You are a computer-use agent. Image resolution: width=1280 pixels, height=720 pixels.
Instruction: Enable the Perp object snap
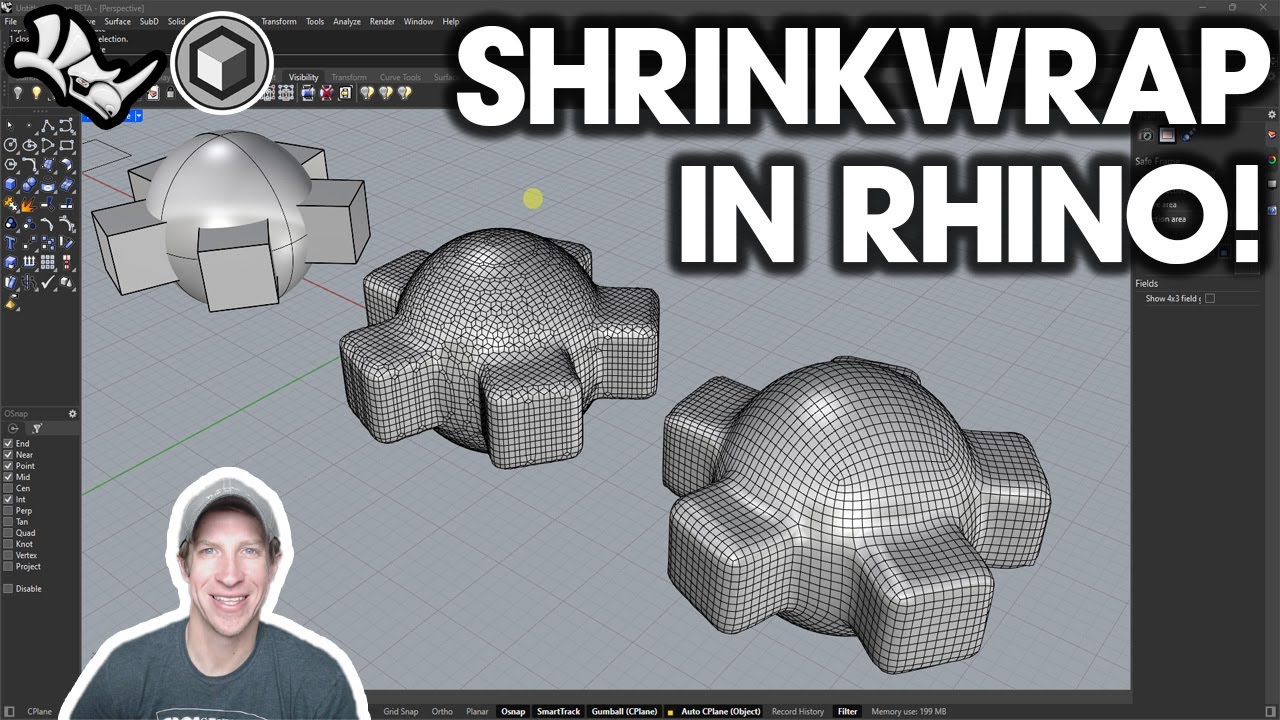click(x=8, y=510)
